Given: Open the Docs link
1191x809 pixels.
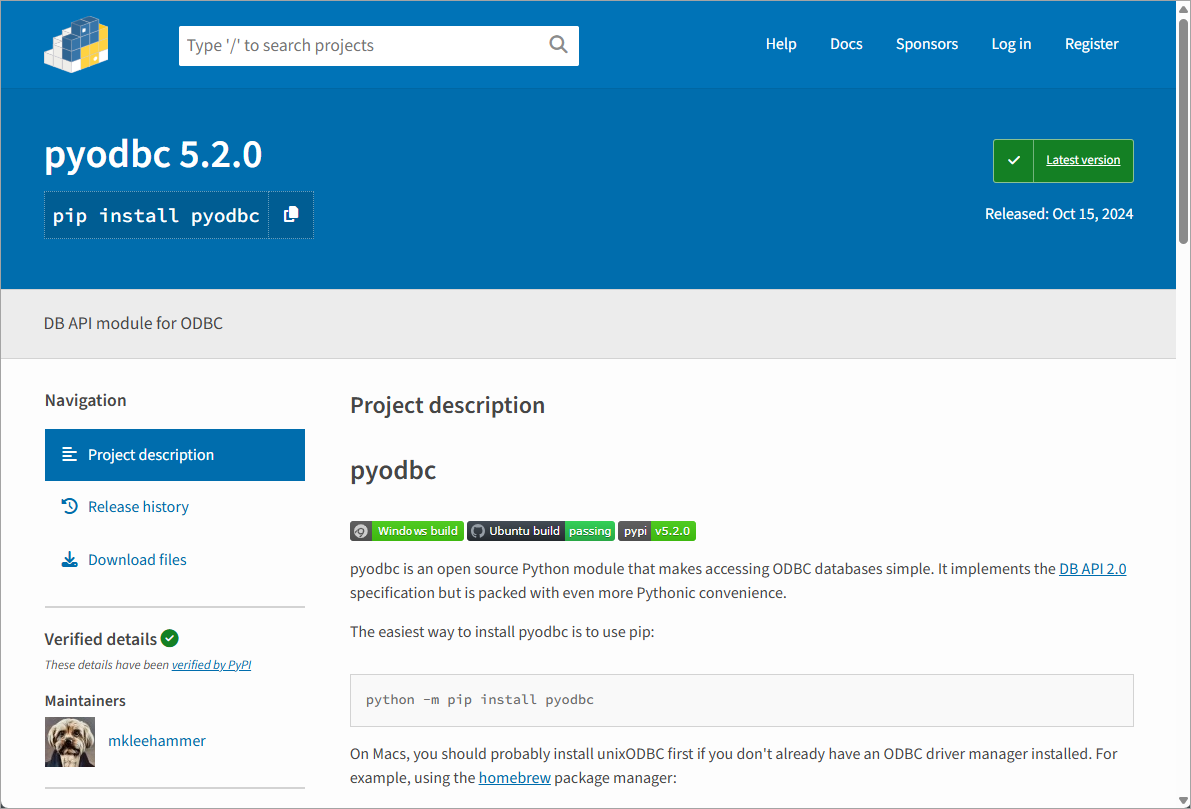Looking at the screenshot, I should pyautogui.click(x=846, y=44).
